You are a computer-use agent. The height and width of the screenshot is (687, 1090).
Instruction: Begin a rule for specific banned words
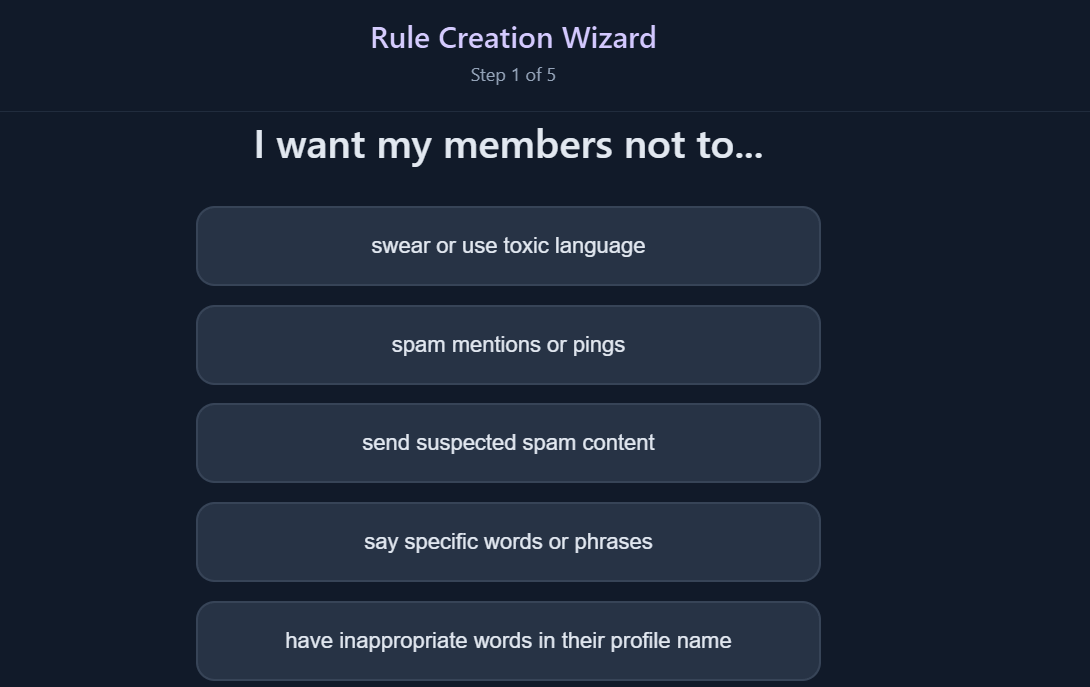[508, 542]
